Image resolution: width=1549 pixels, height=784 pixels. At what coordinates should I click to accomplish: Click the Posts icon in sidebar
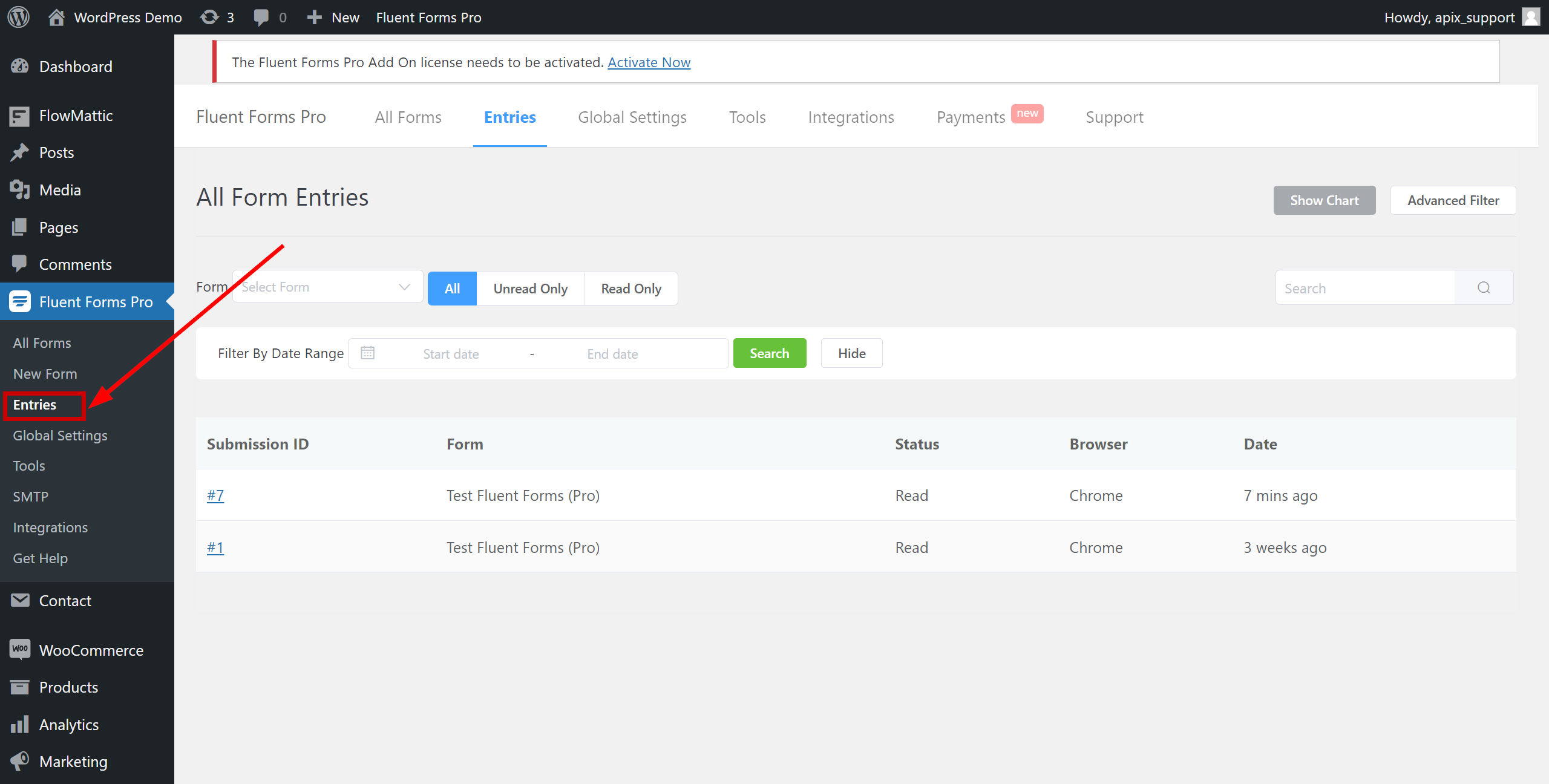(x=19, y=152)
